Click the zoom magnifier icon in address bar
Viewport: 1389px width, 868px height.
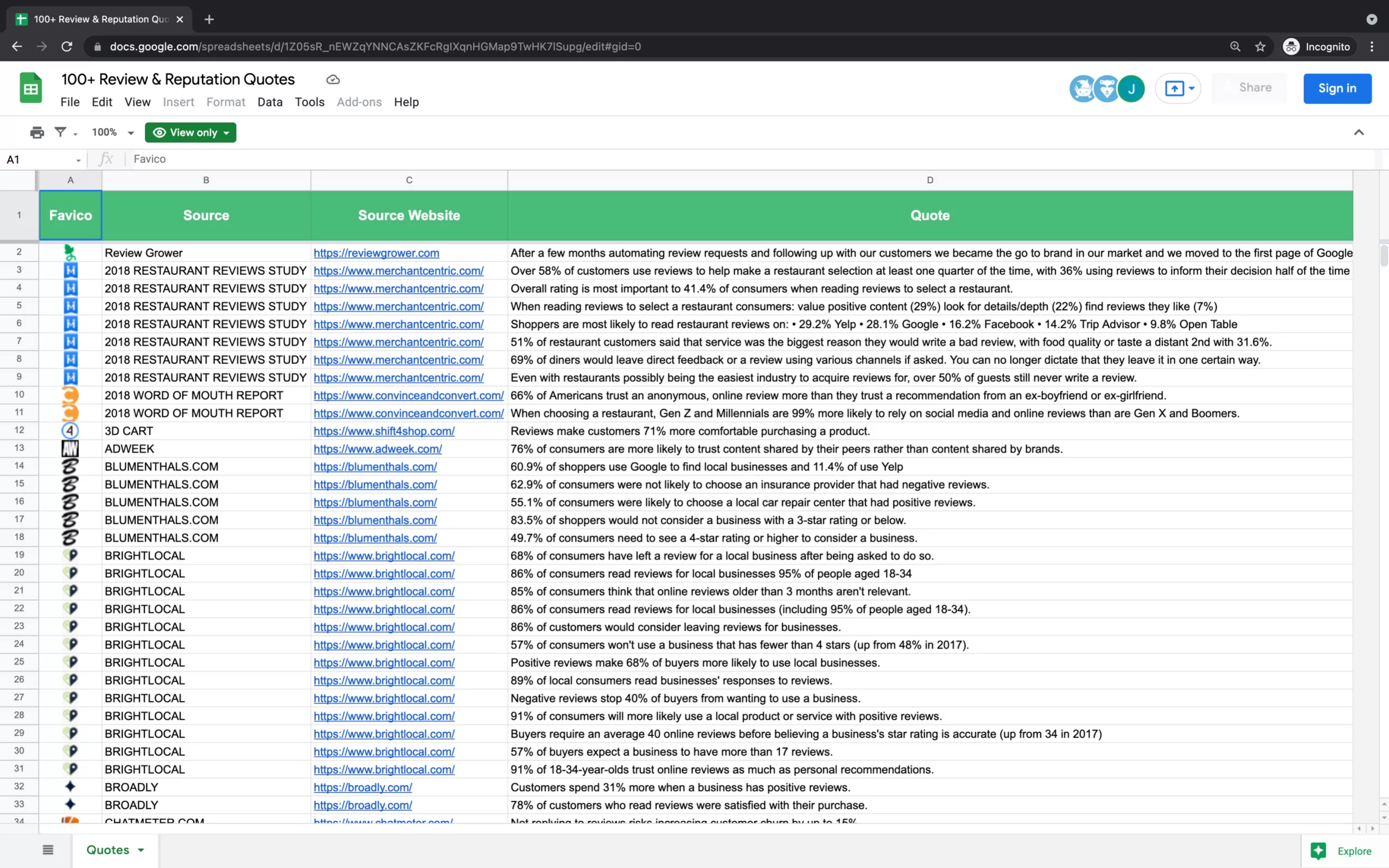coord(1235,47)
